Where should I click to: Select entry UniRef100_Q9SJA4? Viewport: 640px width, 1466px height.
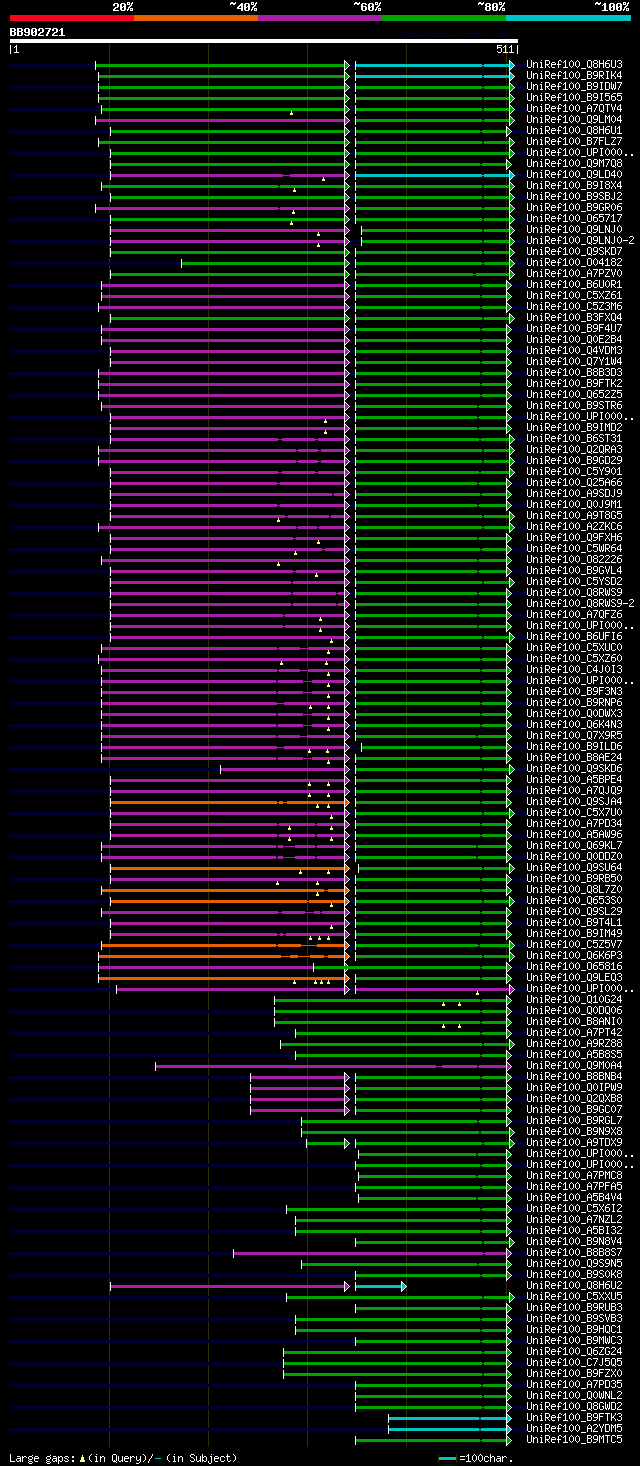574,801
